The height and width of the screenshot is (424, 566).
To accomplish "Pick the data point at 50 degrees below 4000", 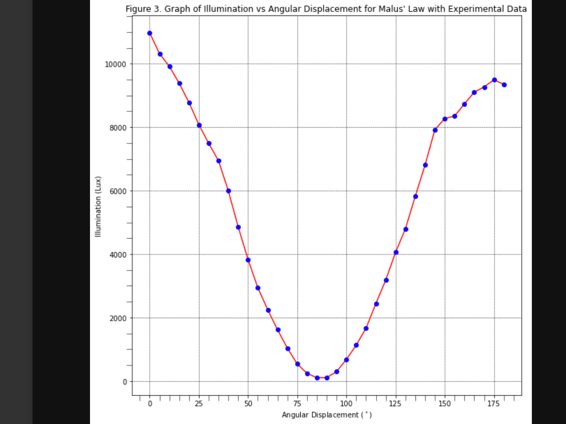I will coord(248,260).
